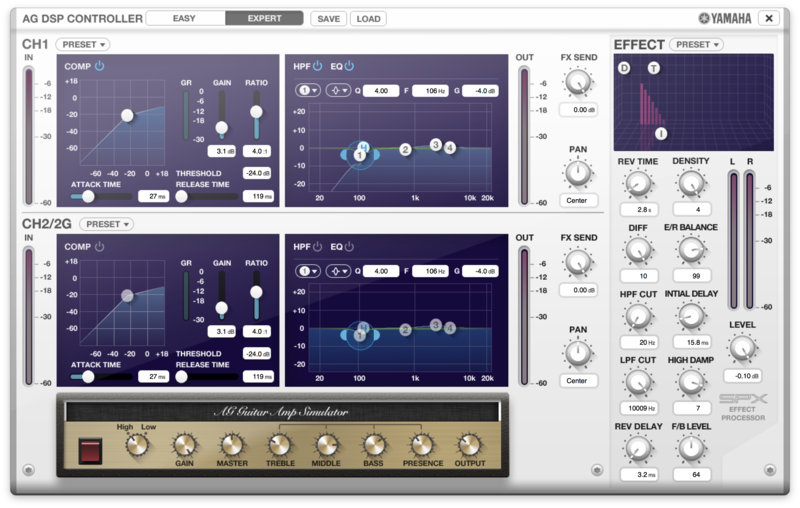This screenshot has height=508, width=800.
Task: Click the SAVE button
Action: point(327,18)
